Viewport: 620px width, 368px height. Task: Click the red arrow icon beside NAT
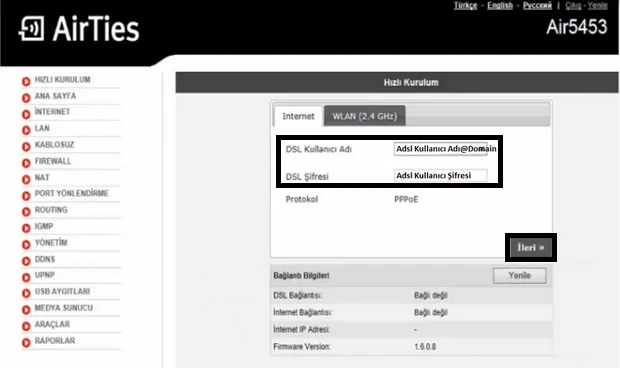[26, 179]
